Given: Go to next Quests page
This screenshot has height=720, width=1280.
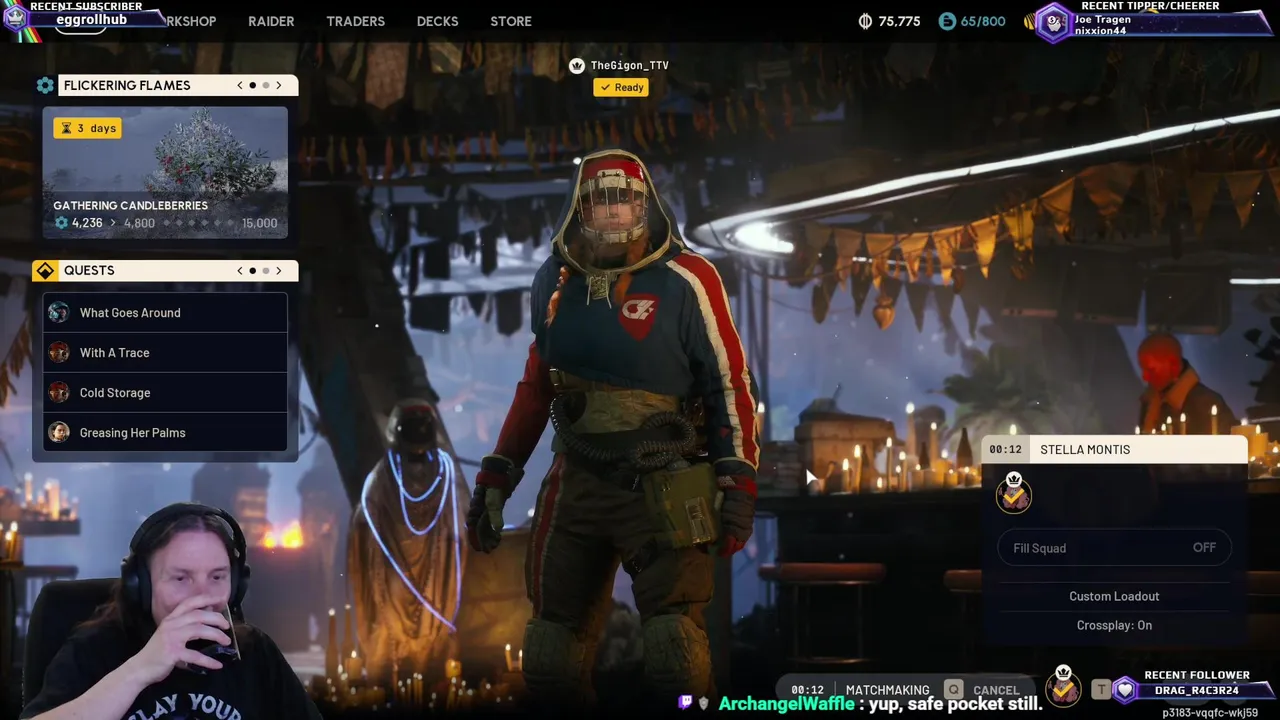Looking at the screenshot, I should pos(279,270).
